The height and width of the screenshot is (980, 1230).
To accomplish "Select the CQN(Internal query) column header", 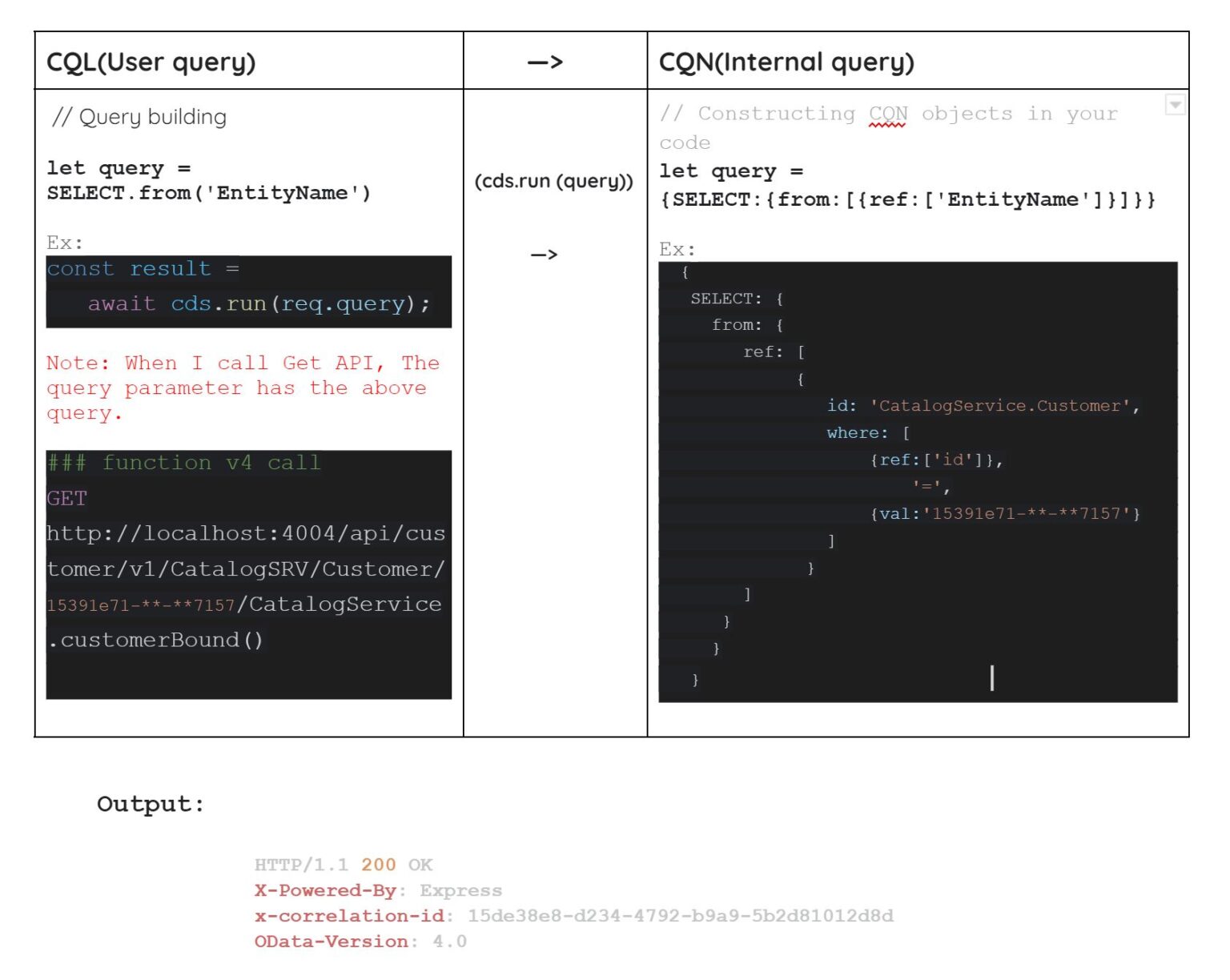I will pyautogui.click(x=786, y=62).
